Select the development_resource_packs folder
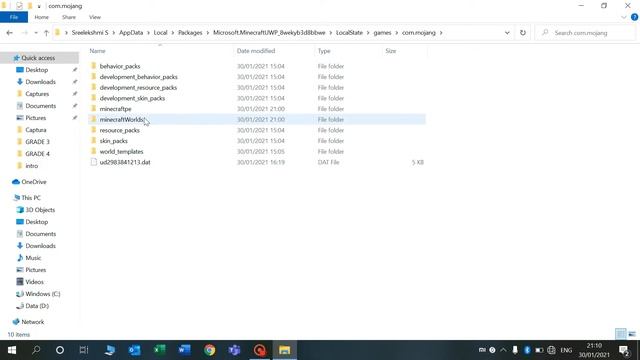 tap(138, 87)
